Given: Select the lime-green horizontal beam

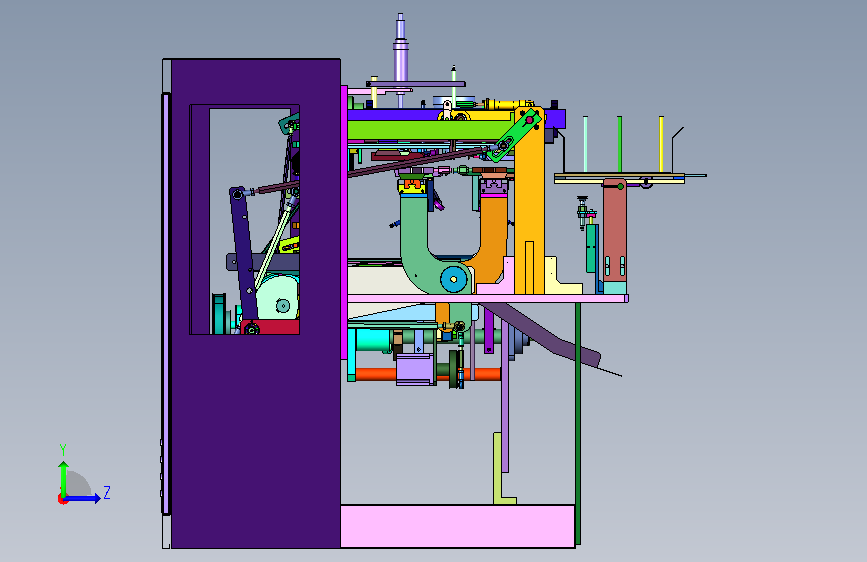Looking at the screenshot, I should [430, 131].
